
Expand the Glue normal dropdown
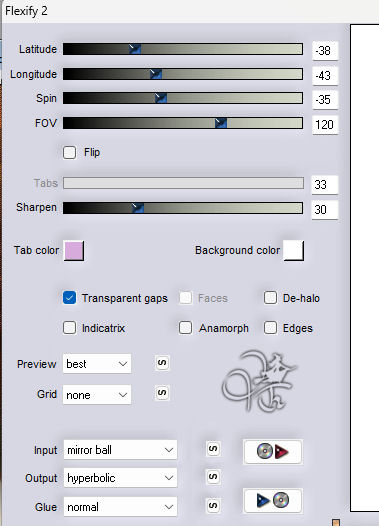click(120, 507)
